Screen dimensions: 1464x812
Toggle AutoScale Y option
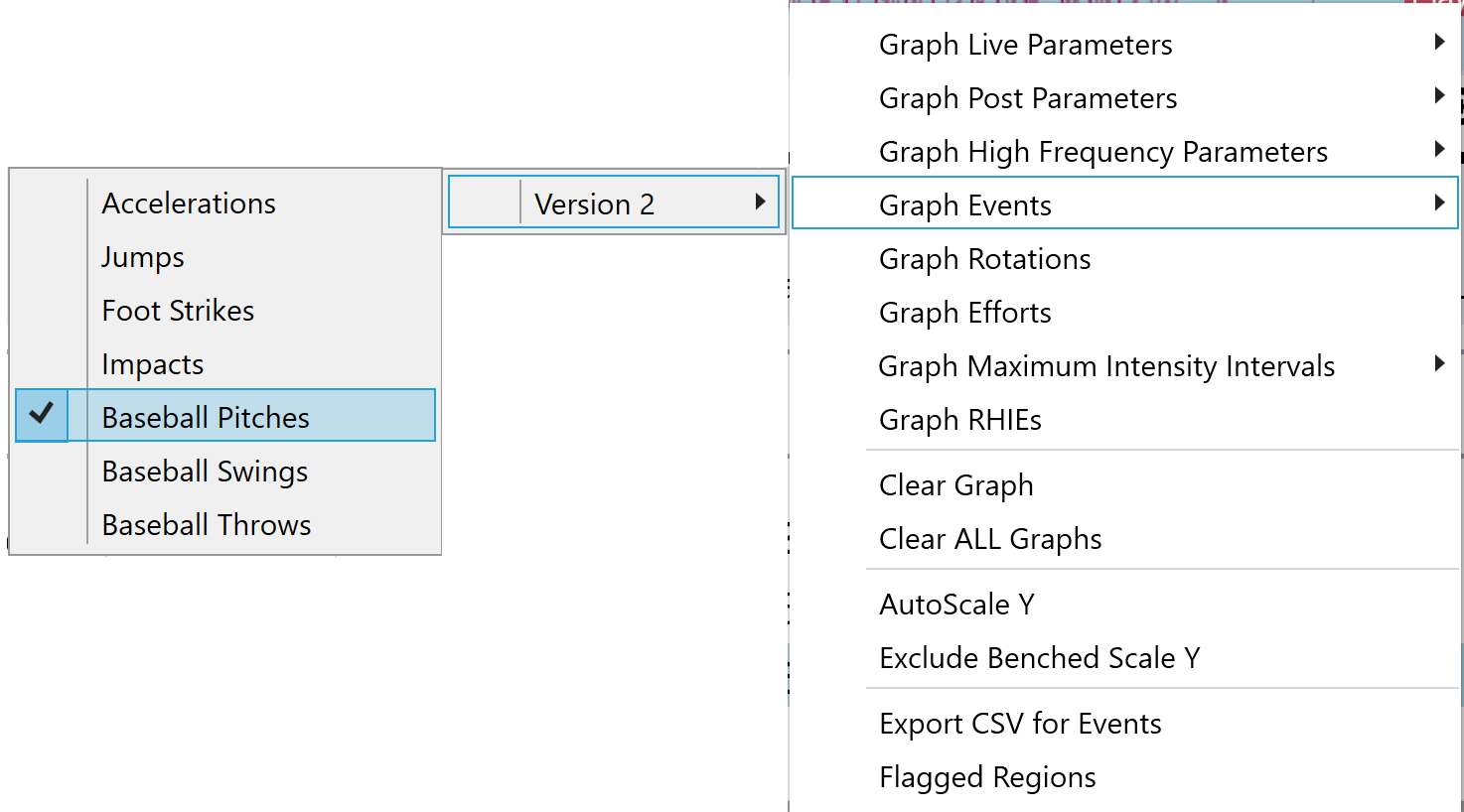(956, 605)
